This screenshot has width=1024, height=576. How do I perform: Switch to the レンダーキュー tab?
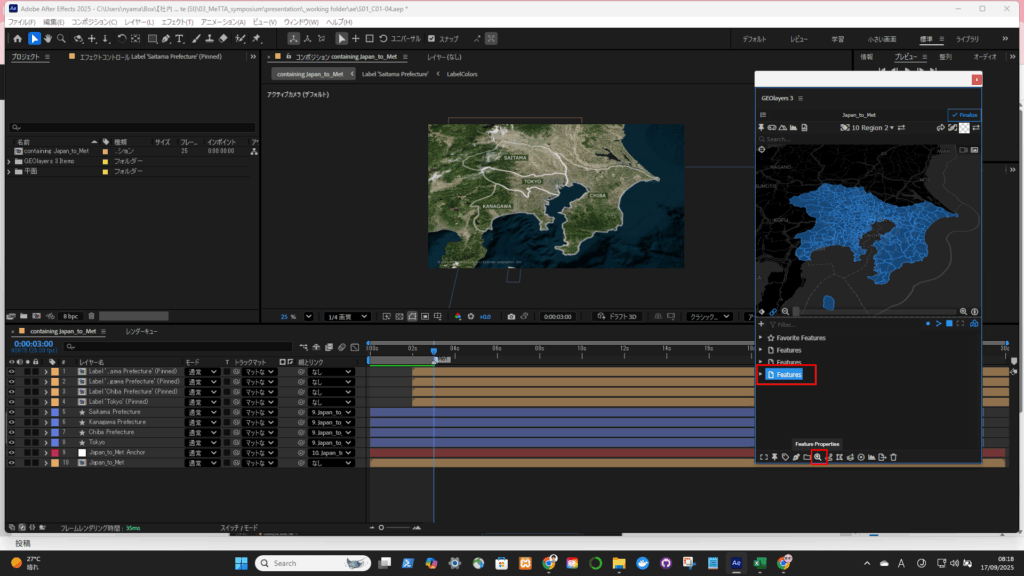(141, 331)
